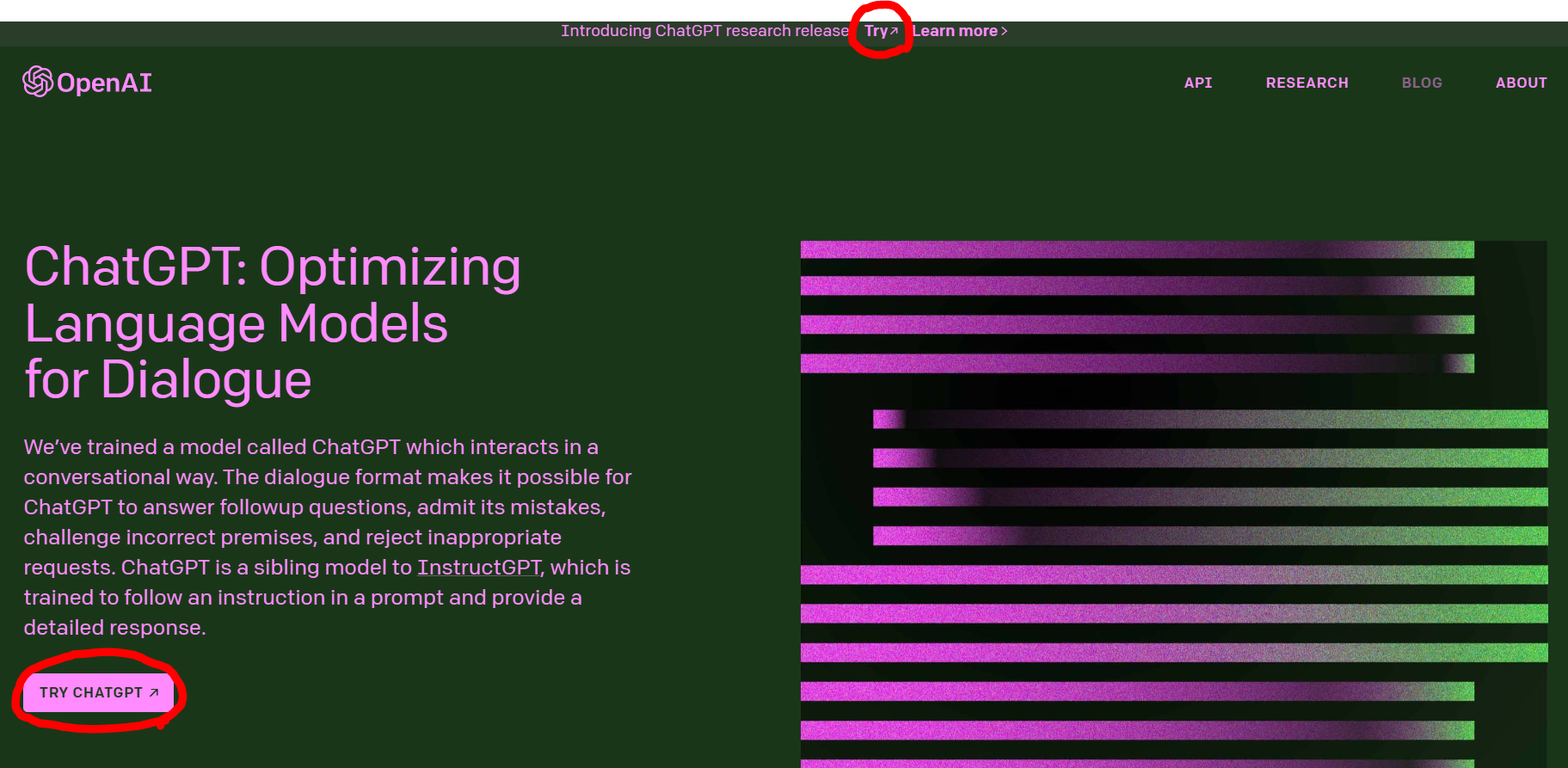
Task: Click the striped pink-green hero image
Action: pyautogui.click(x=1174, y=504)
